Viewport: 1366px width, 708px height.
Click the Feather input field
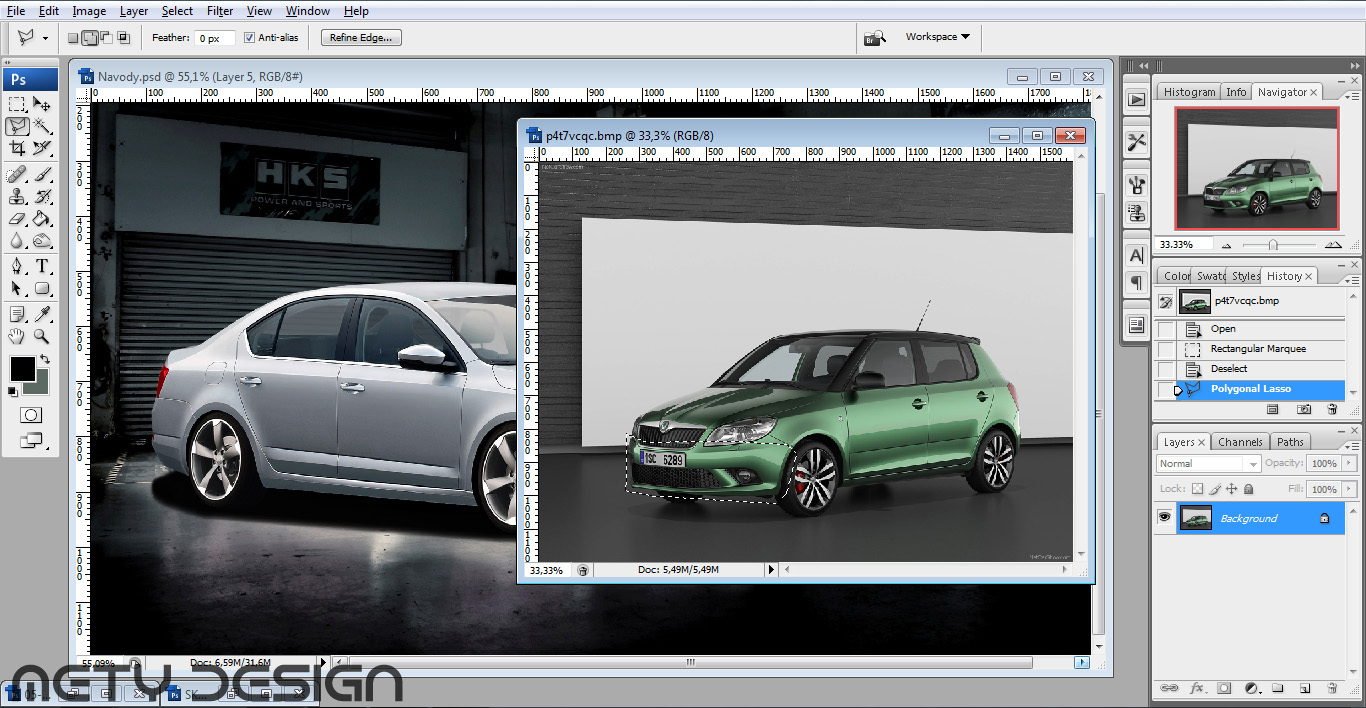[x=215, y=38]
